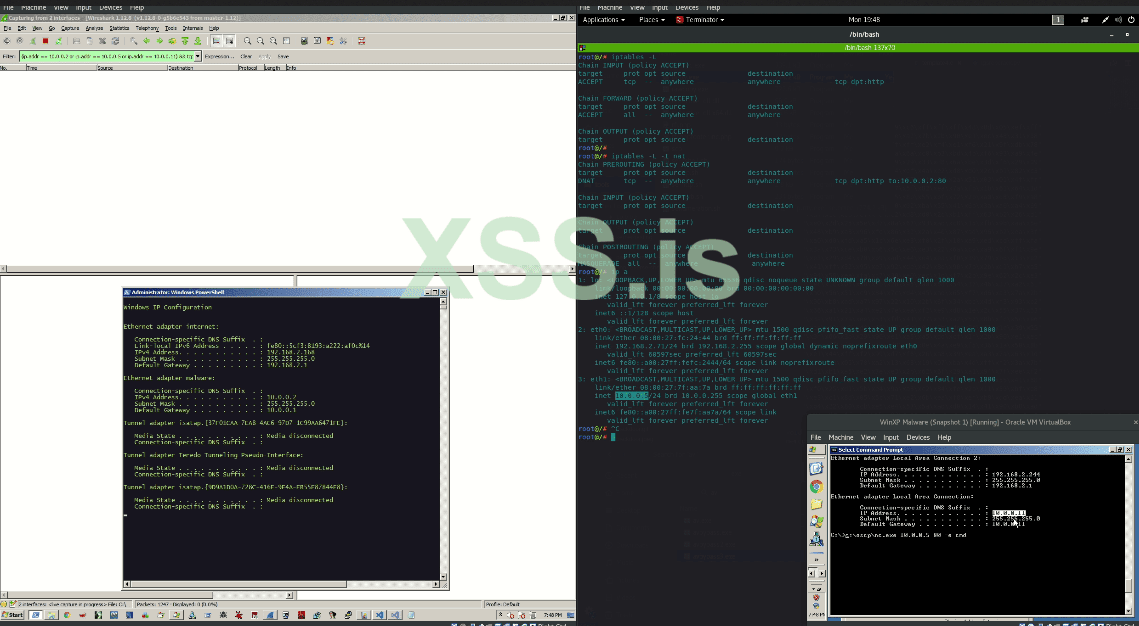Click Save filter button
This screenshot has height=626, width=1139.
pyautogui.click(x=283, y=56)
